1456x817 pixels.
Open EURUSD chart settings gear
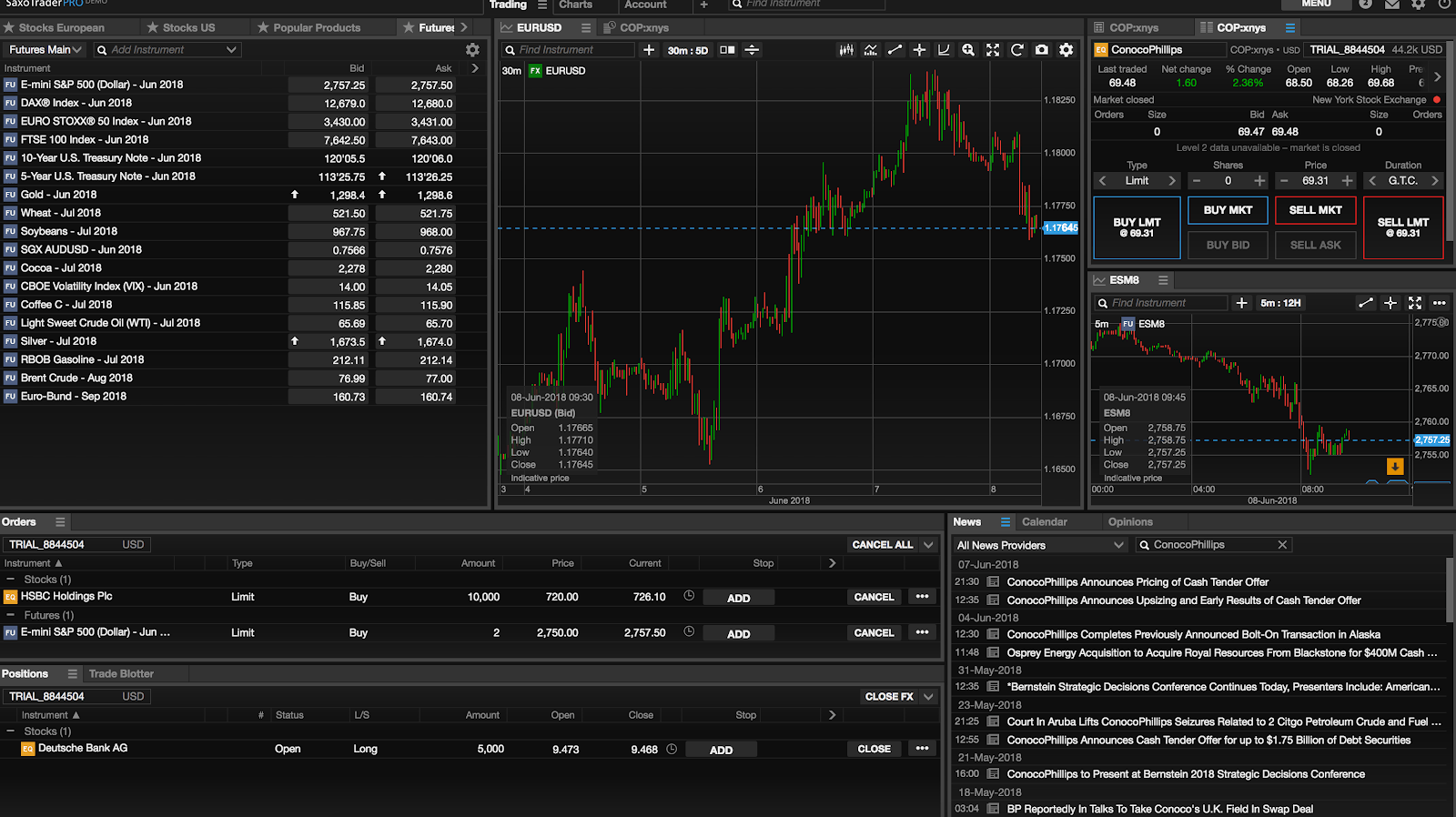click(1067, 50)
